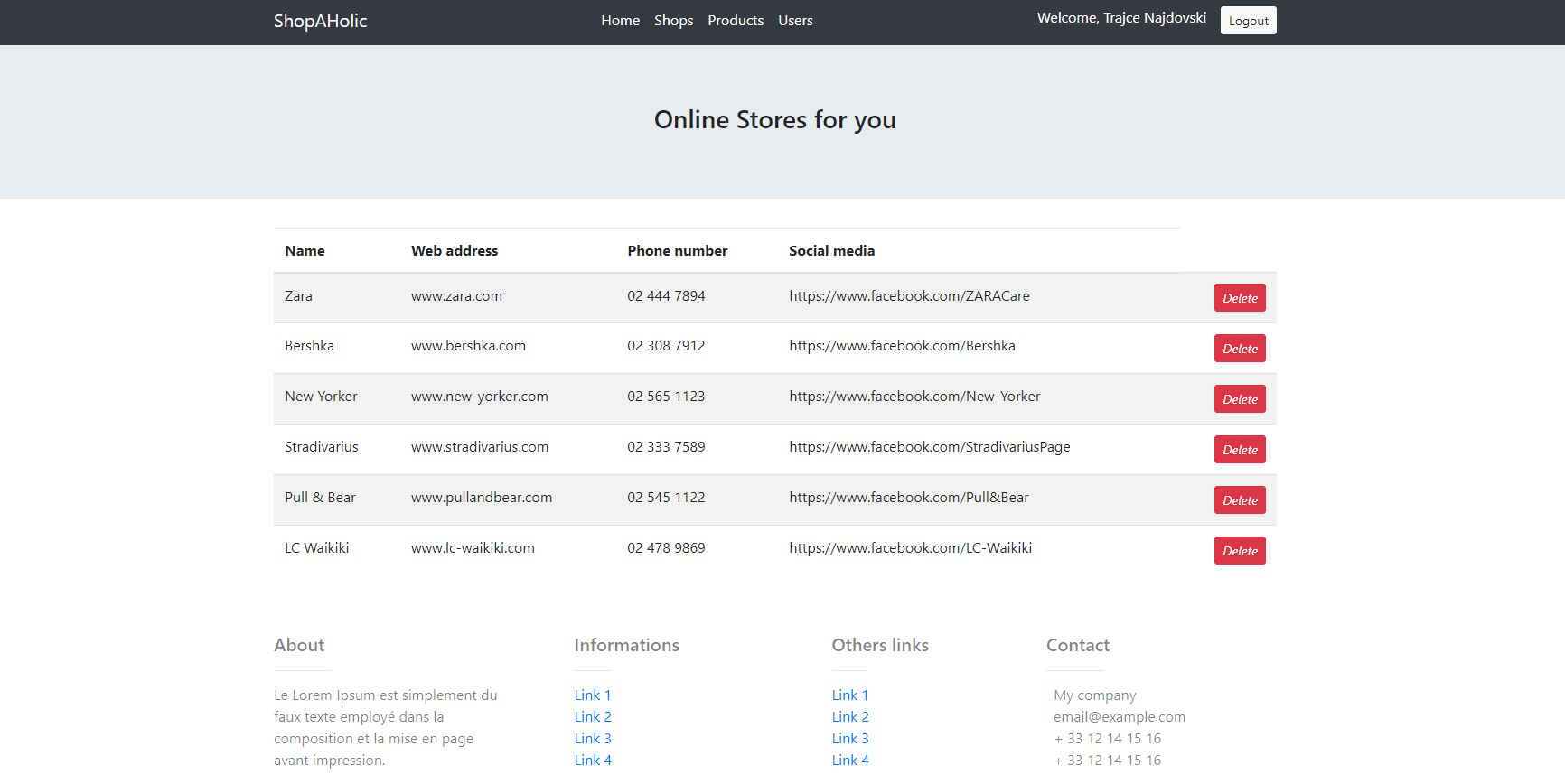This screenshot has height=784, width=1565.
Task: Click the www.bershka.com web address cell
Action: click(468, 346)
